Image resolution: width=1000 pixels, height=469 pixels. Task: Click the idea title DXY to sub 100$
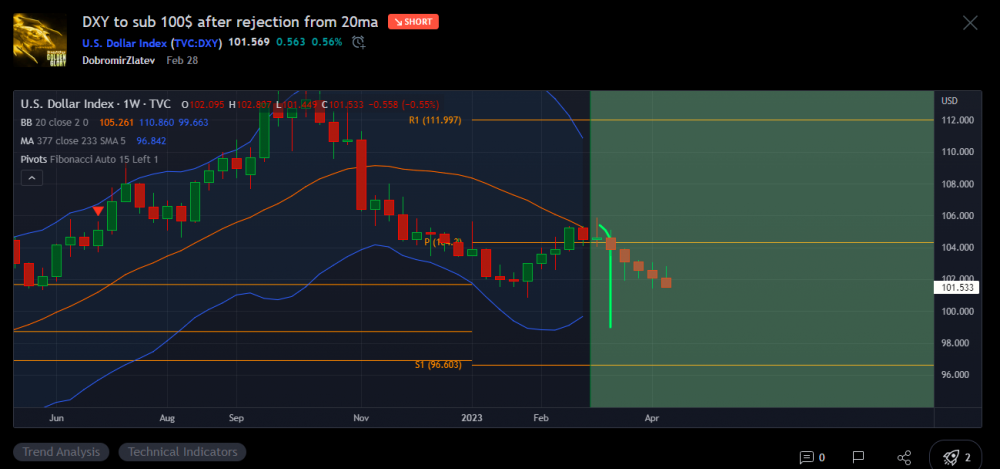tap(230, 22)
